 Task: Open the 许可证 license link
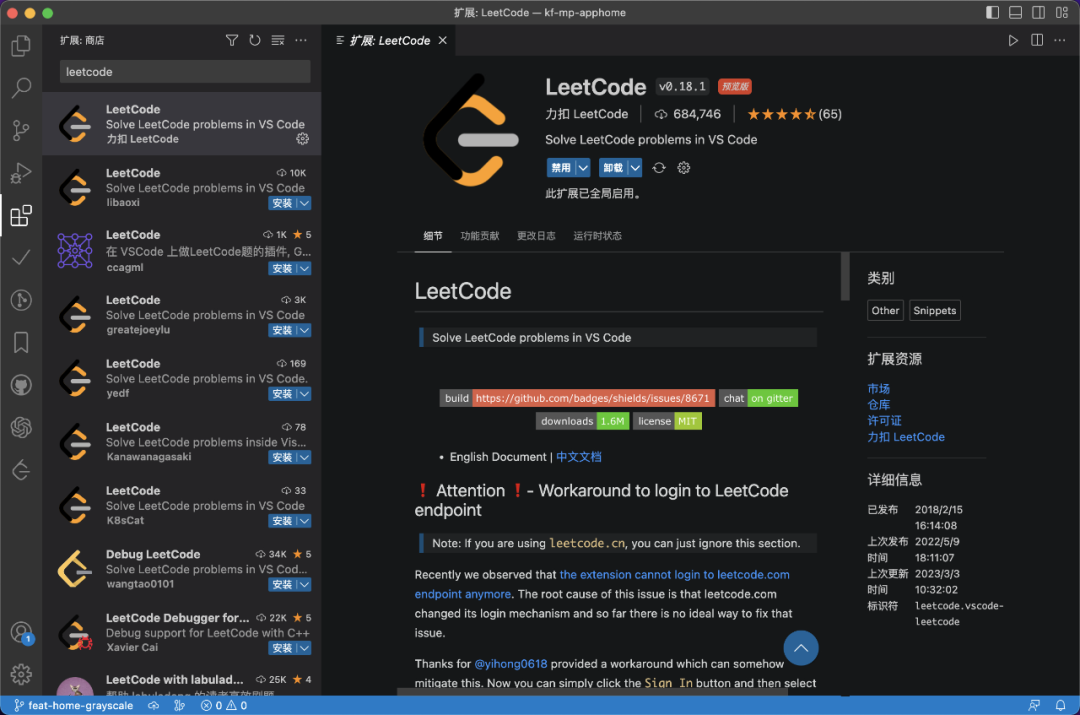884,421
